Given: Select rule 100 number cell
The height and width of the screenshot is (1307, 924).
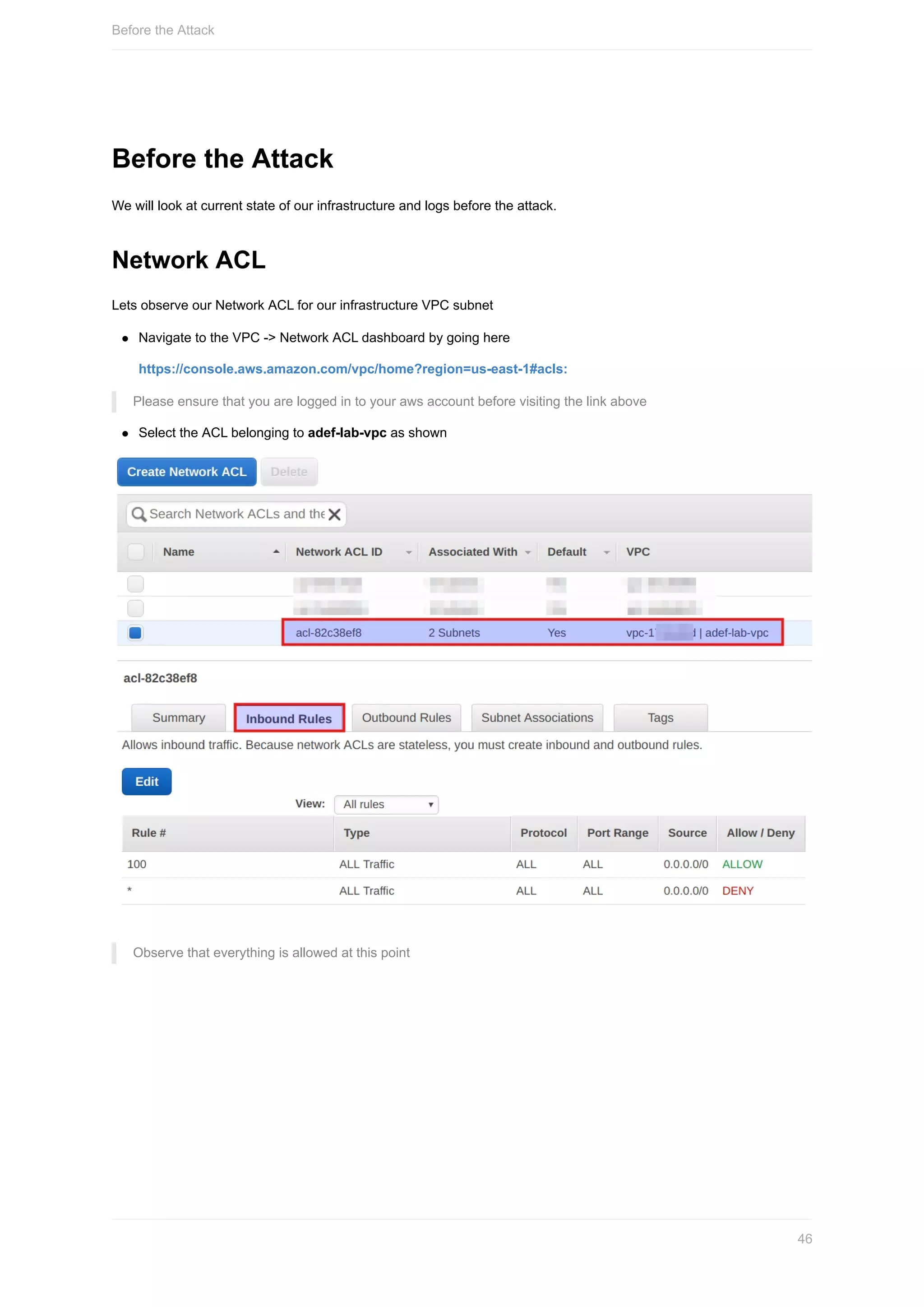Looking at the screenshot, I should [x=137, y=864].
